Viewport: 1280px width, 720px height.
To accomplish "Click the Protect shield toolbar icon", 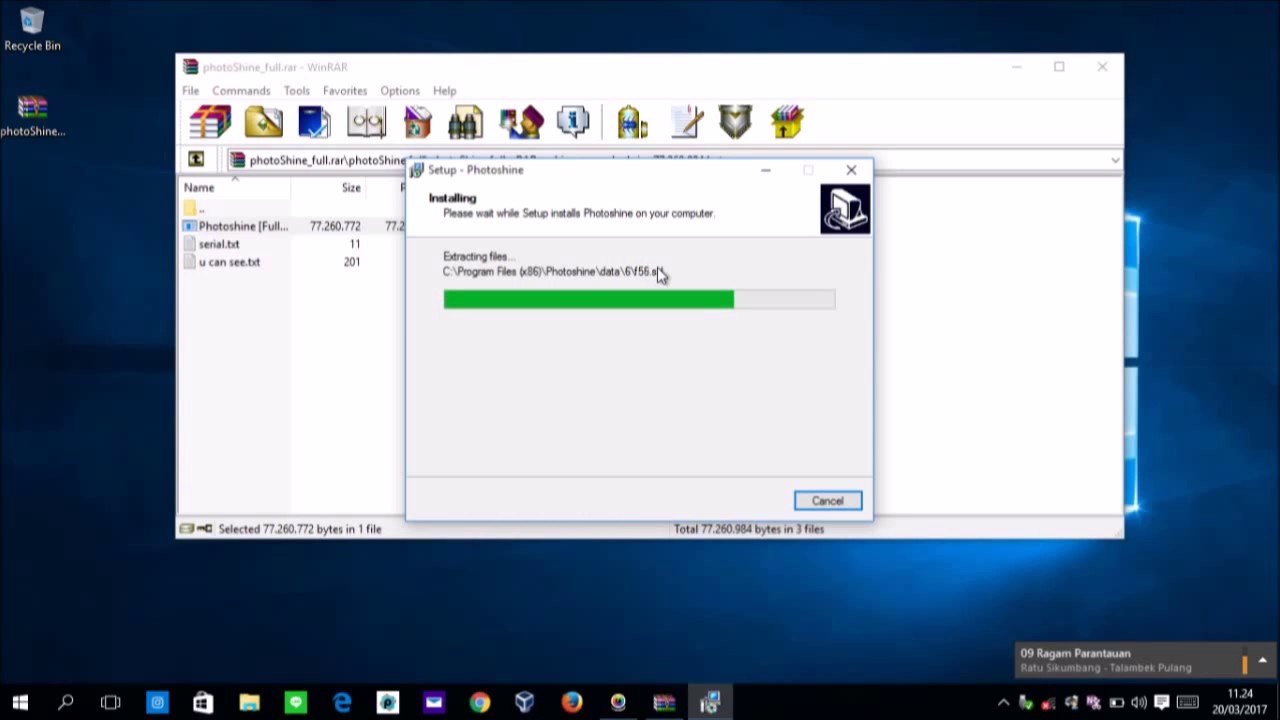I will point(735,122).
